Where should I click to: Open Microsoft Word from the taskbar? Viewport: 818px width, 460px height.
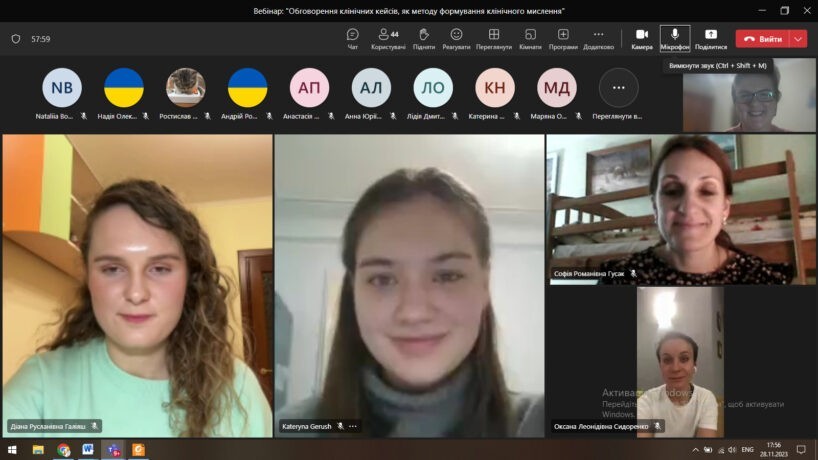coord(88,450)
